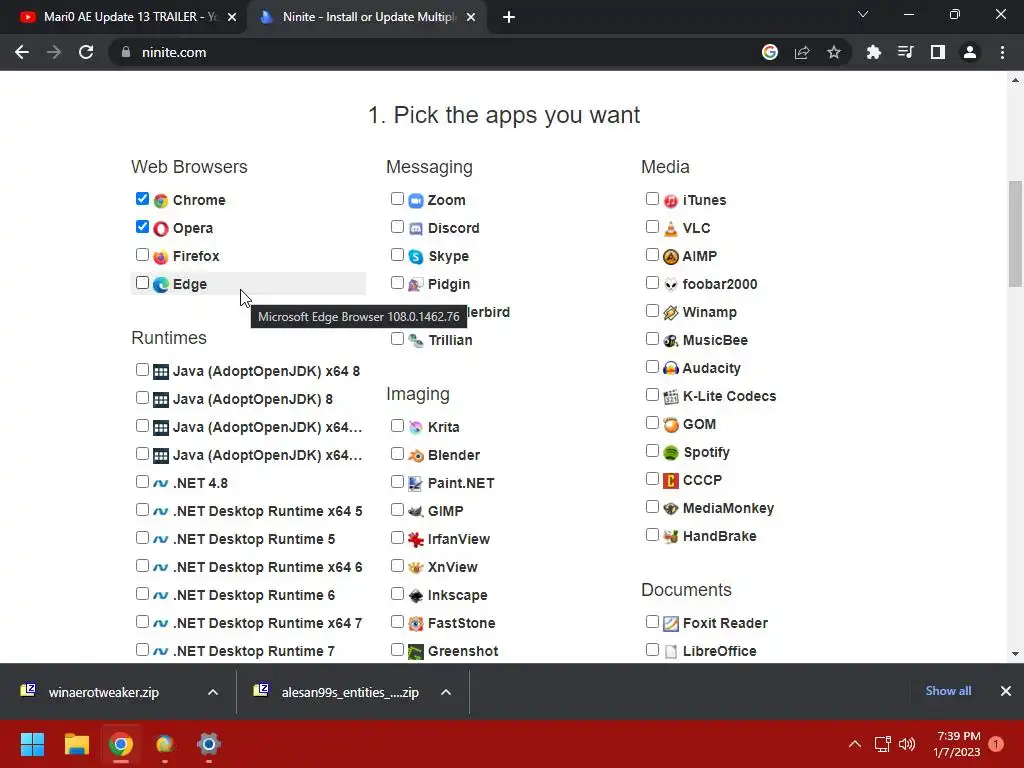Image resolution: width=1024 pixels, height=768 pixels.
Task: Click the HandBrake icon
Action: coord(671,537)
